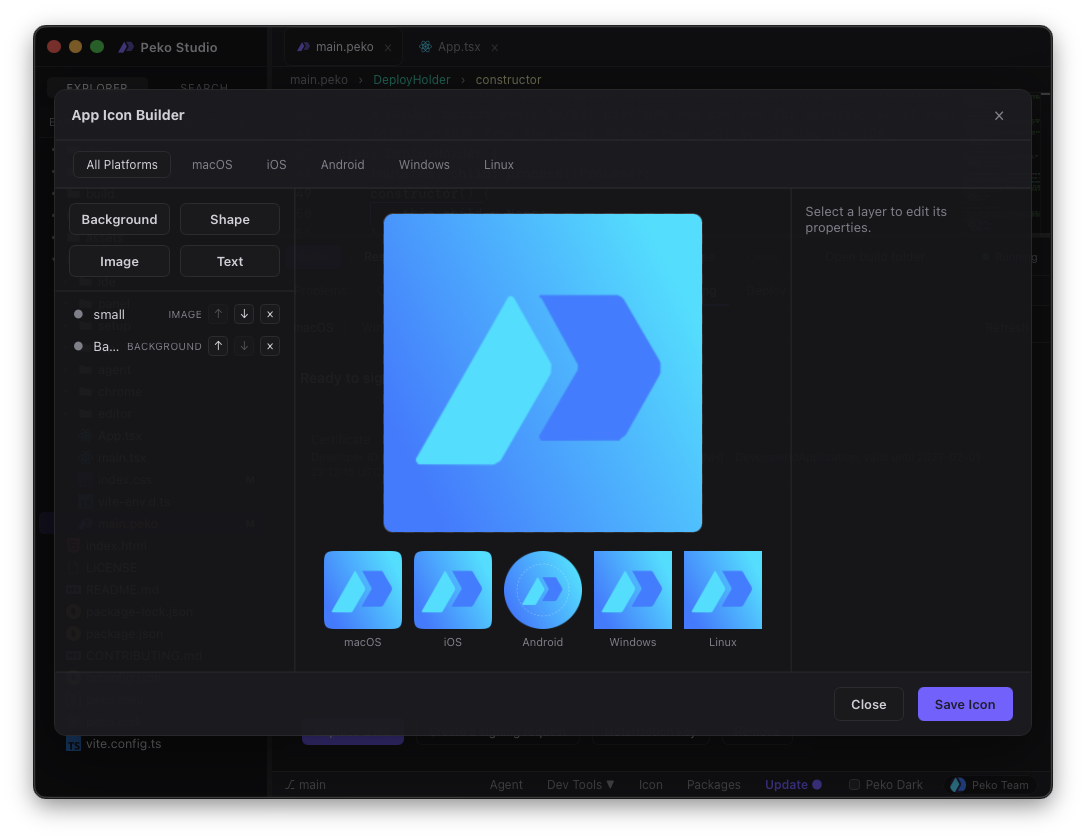Click main.peko in the breadcrumb
Screen dimensions: 1086x840
click(319, 80)
